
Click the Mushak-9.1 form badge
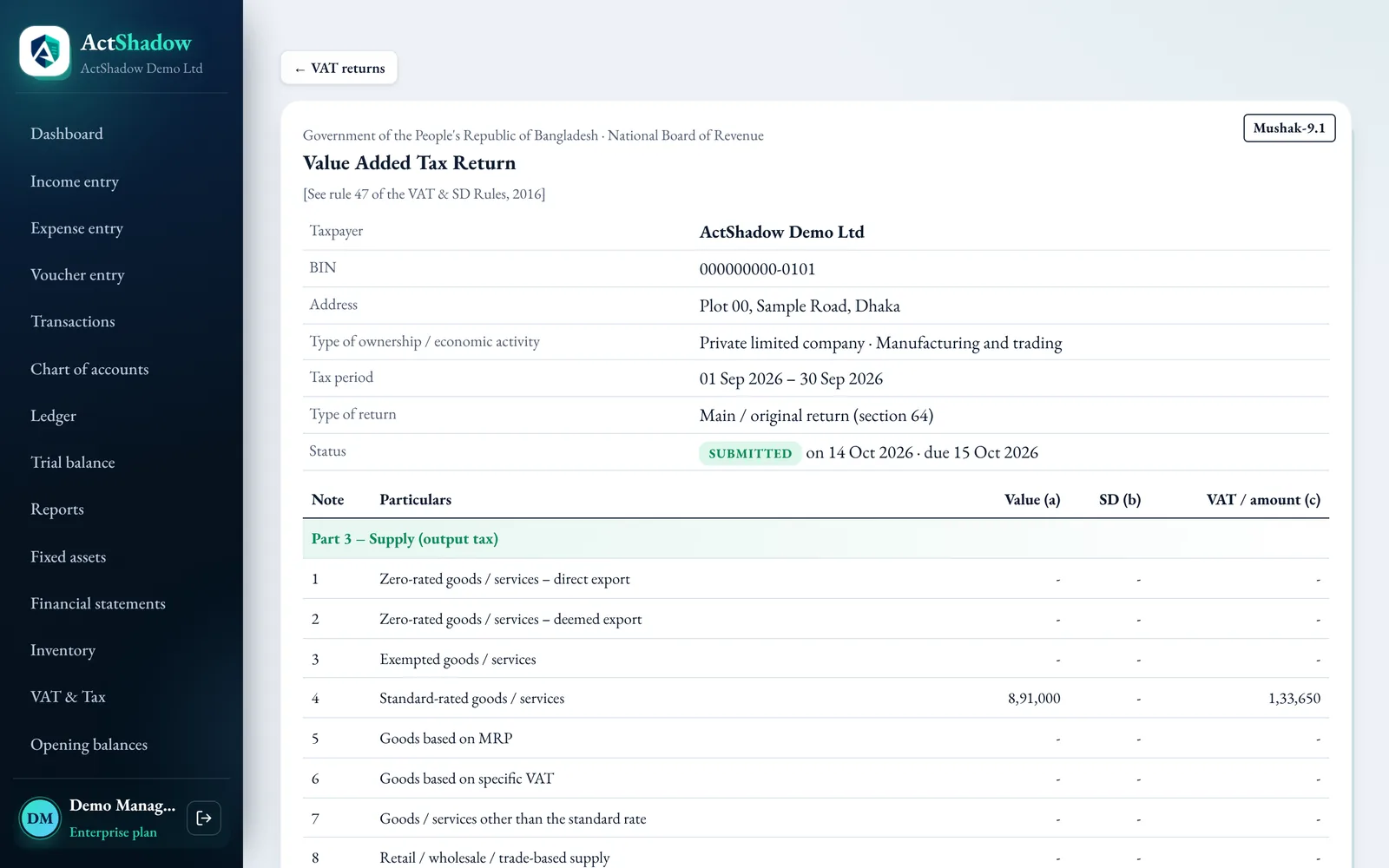[x=1289, y=128]
